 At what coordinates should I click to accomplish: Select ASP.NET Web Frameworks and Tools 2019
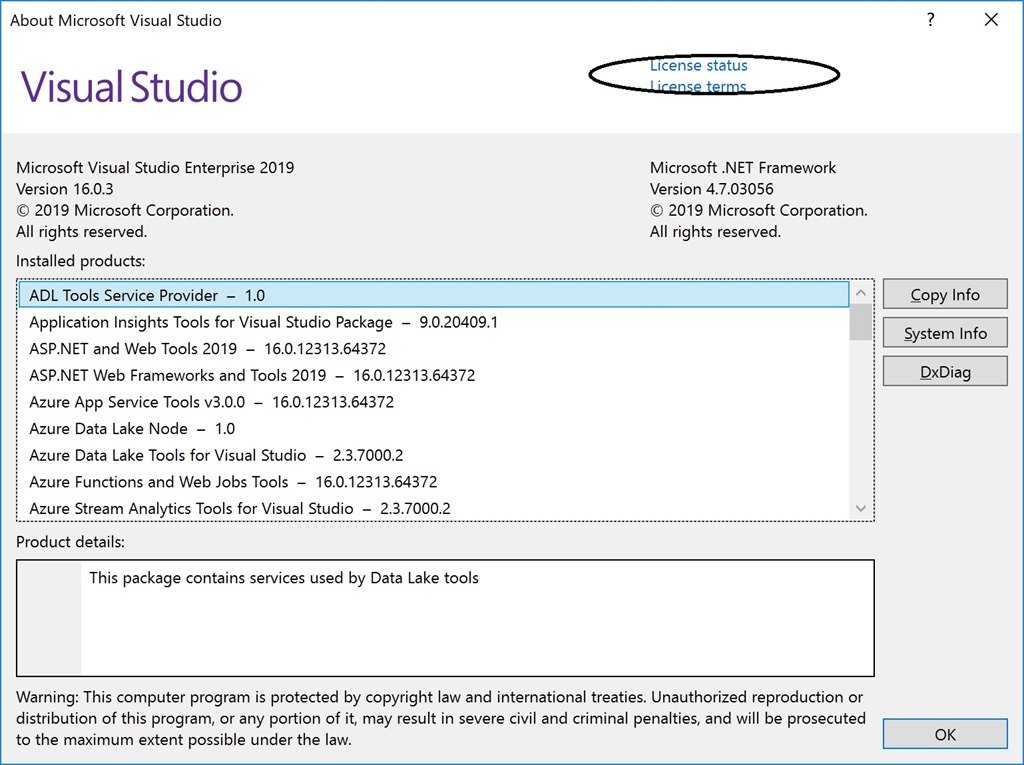pos(434,375)
